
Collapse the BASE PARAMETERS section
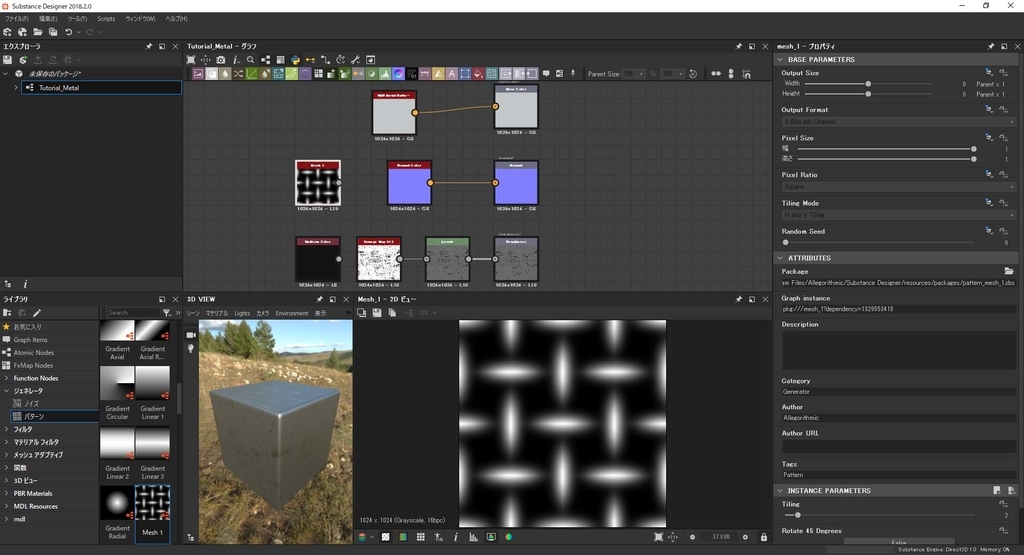(x=780, y=59)
